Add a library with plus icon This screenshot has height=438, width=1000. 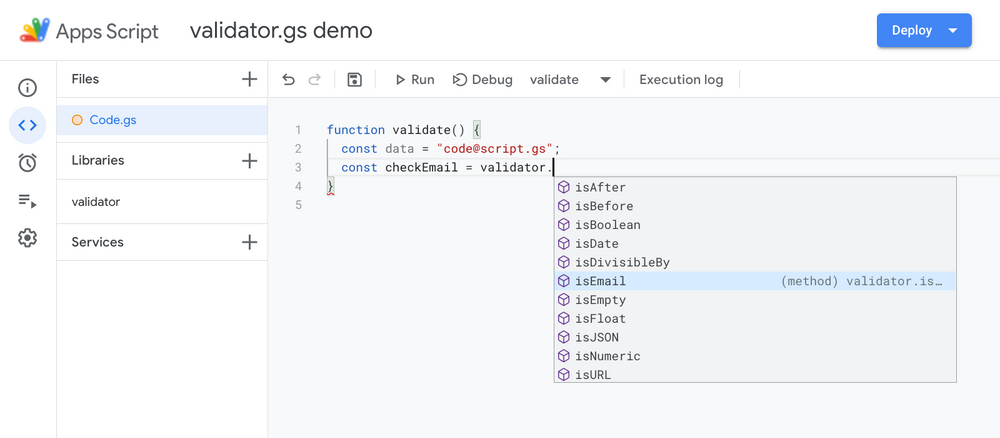249,160
